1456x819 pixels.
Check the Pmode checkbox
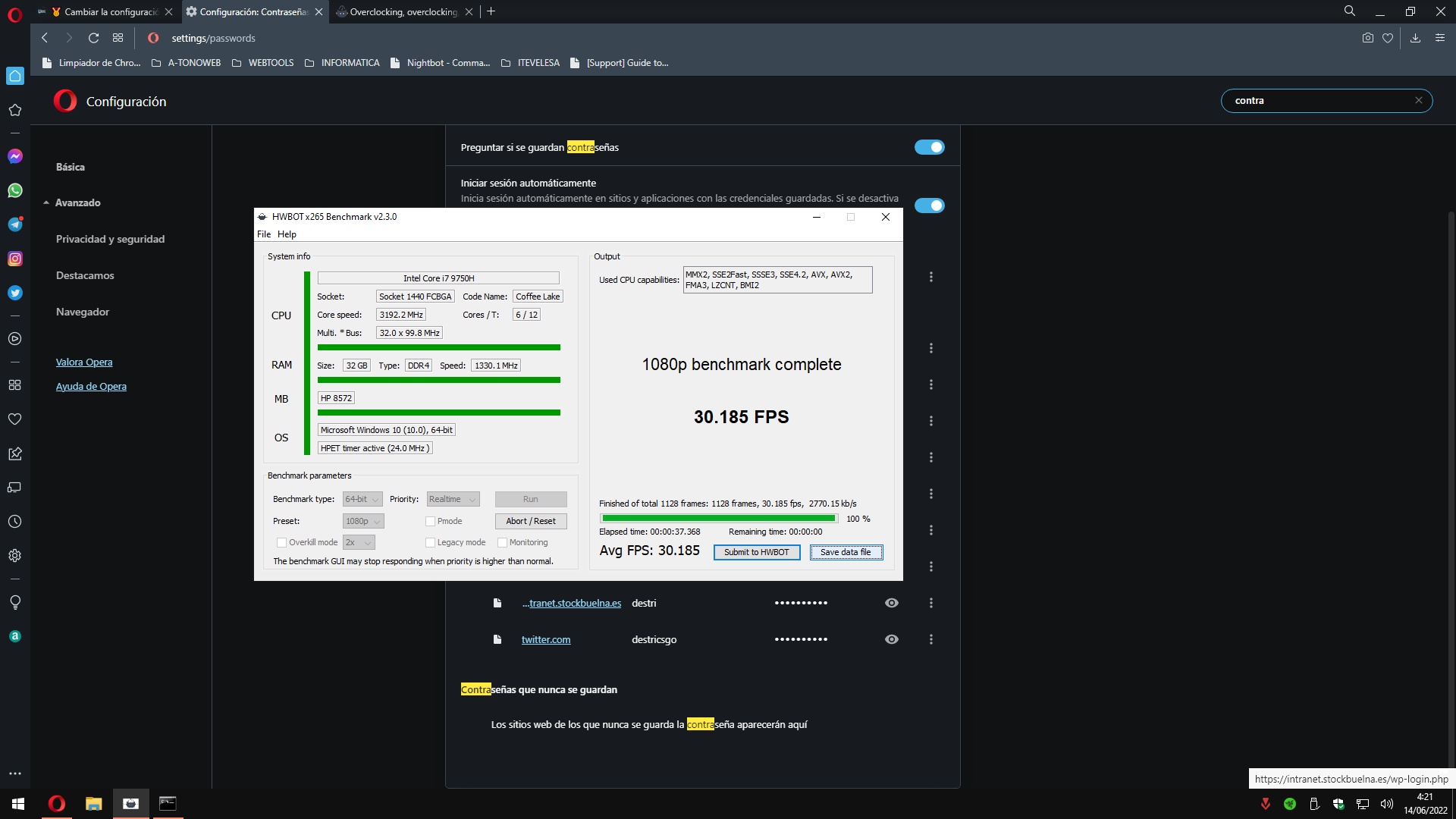(x=430, y=521)
